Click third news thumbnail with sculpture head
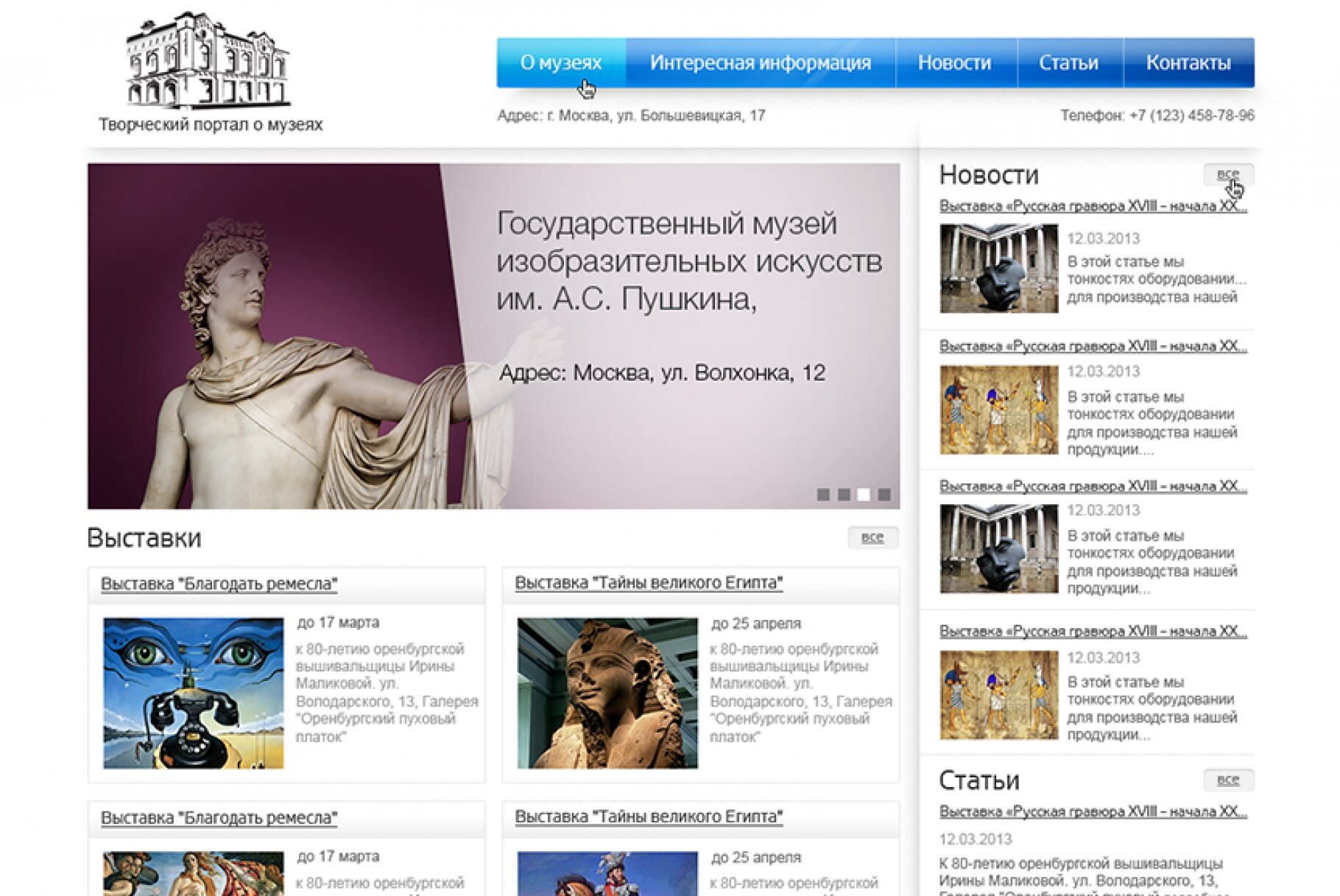 point(999,549)
